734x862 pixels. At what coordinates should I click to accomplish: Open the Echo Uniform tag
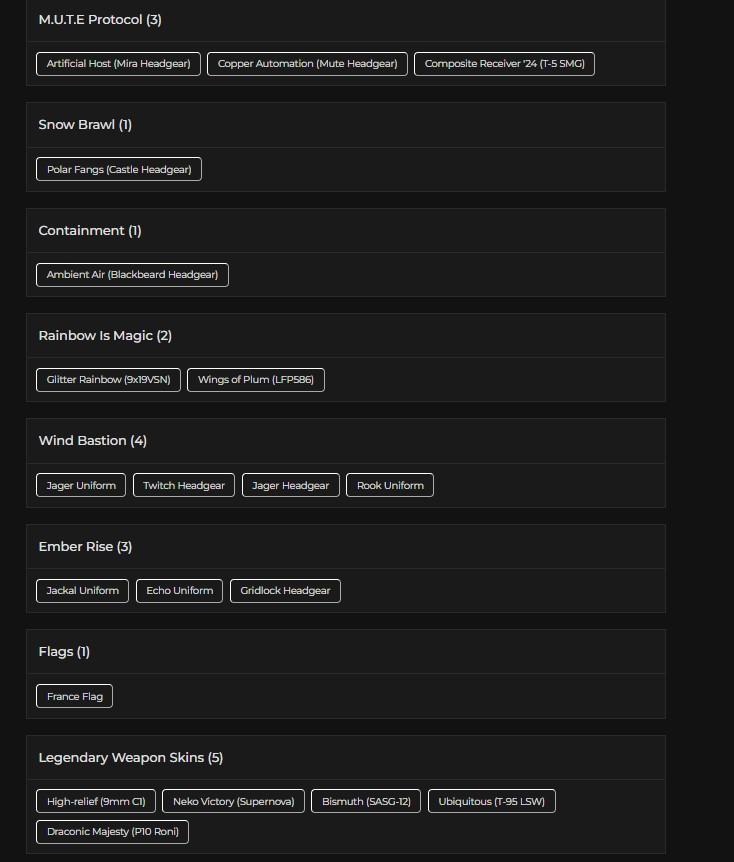tap(180, 591)
